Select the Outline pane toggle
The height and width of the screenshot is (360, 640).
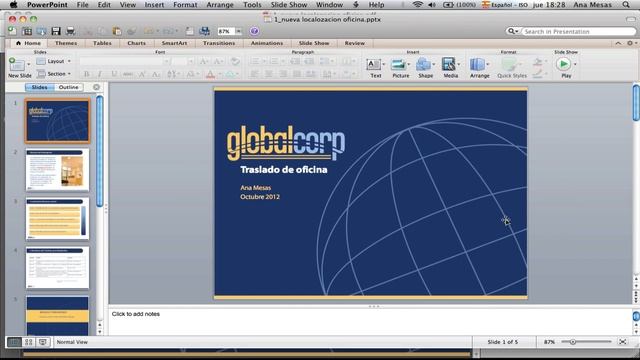point(68,87)
